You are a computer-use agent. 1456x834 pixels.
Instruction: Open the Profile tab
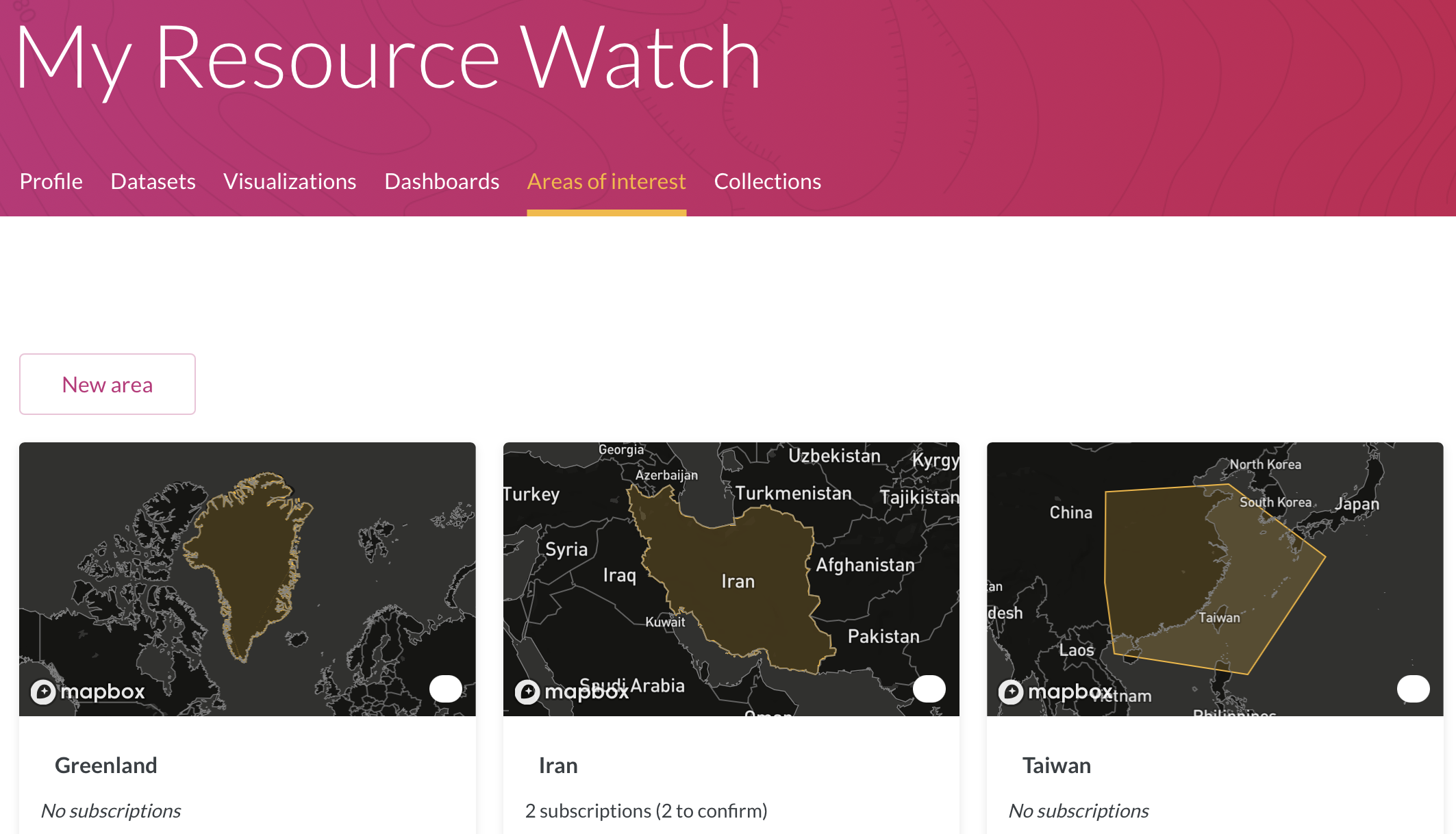[x=51, y=181]
